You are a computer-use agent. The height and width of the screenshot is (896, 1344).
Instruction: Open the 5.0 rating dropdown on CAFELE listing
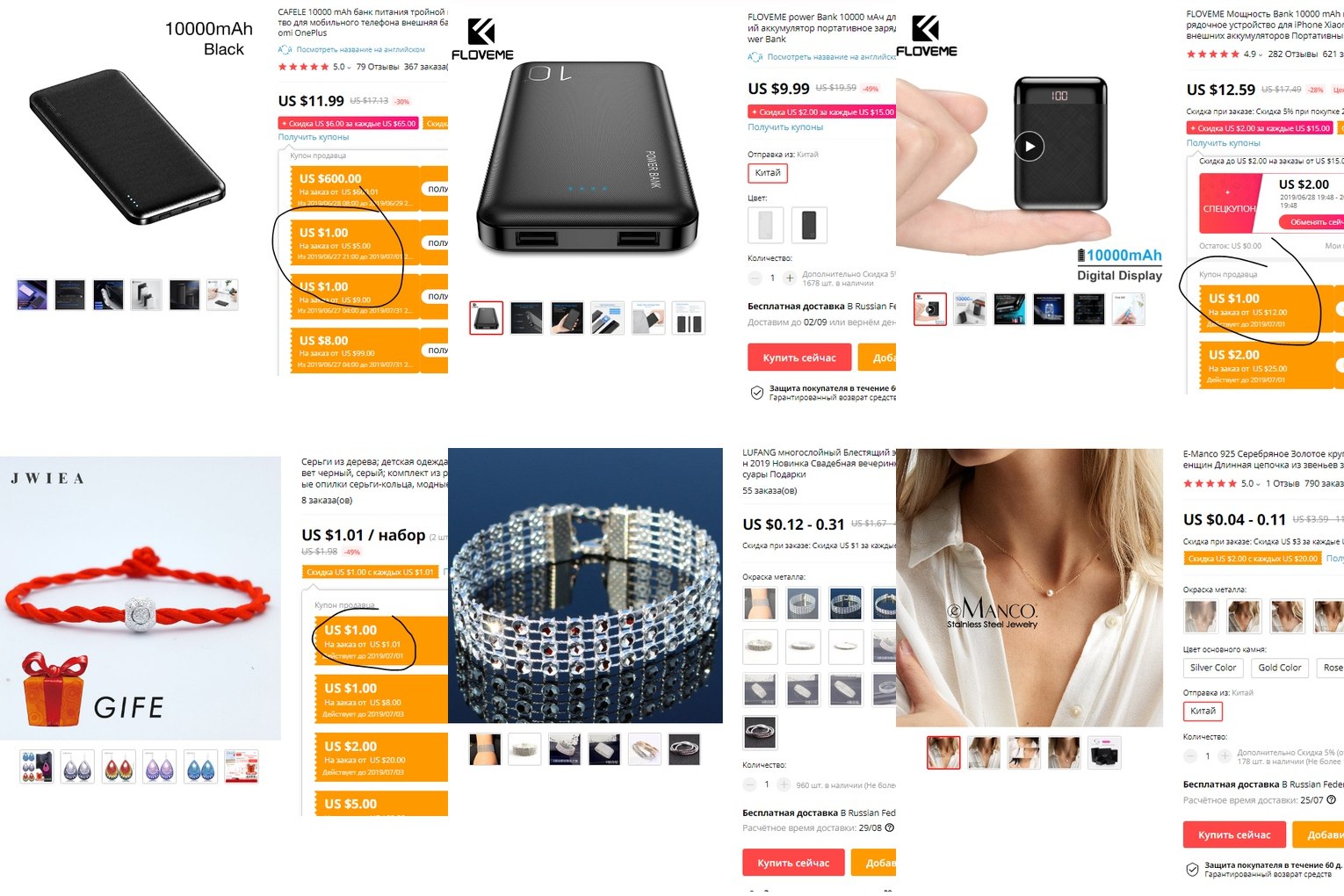coord(342,67)
